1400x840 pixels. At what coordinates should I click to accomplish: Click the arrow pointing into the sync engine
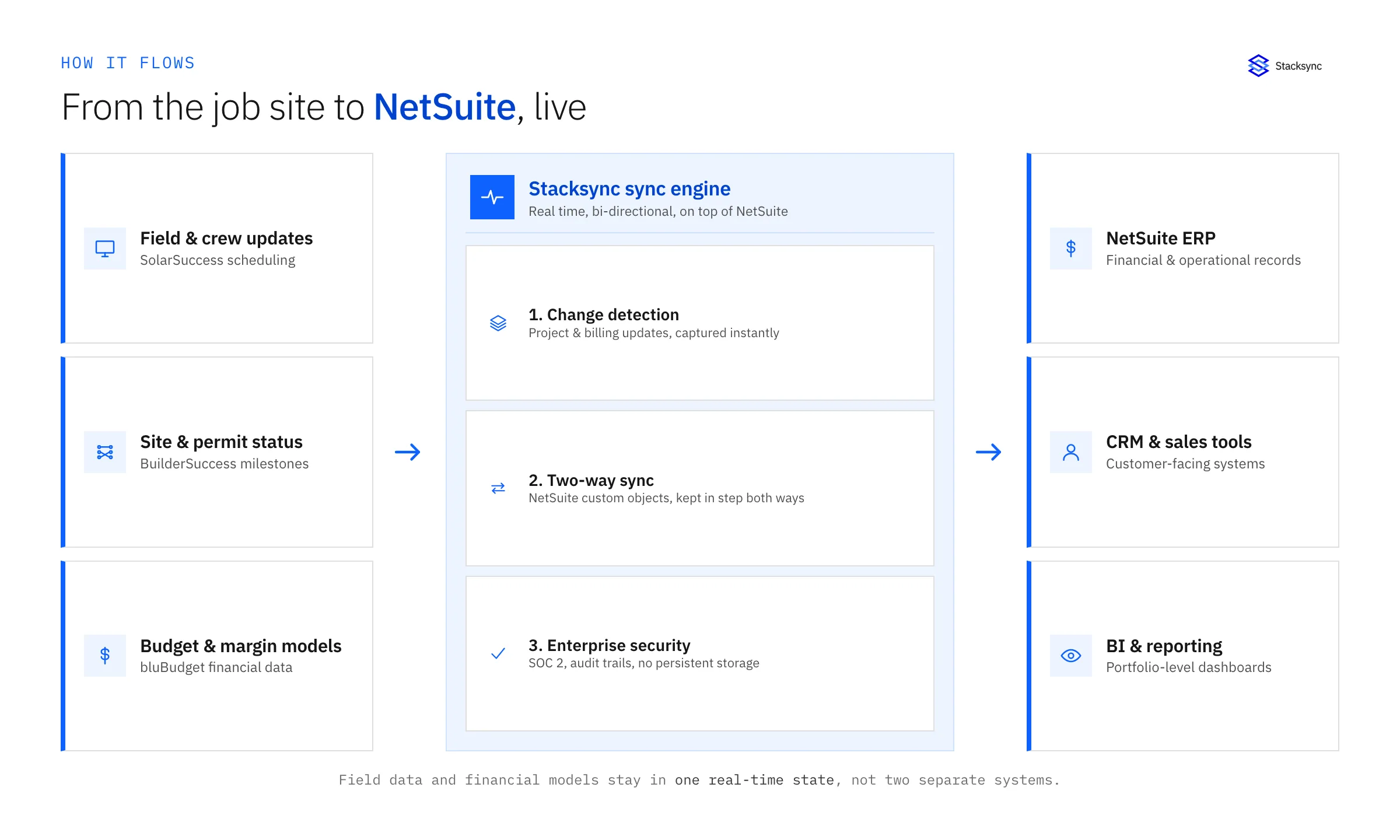pyautogui.click(x=408, y=452)
